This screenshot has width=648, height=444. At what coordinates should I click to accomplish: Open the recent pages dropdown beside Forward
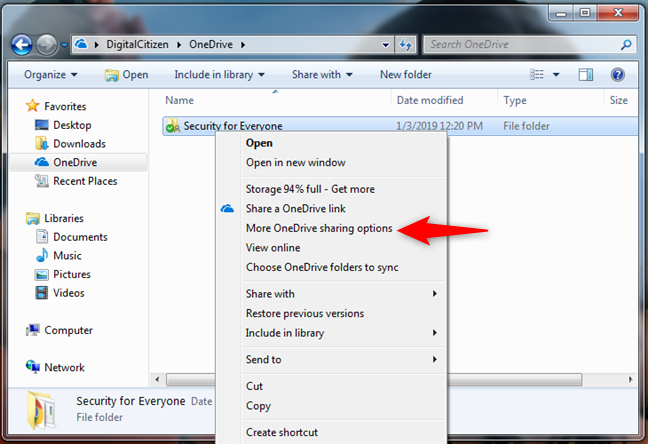point(64,45)
